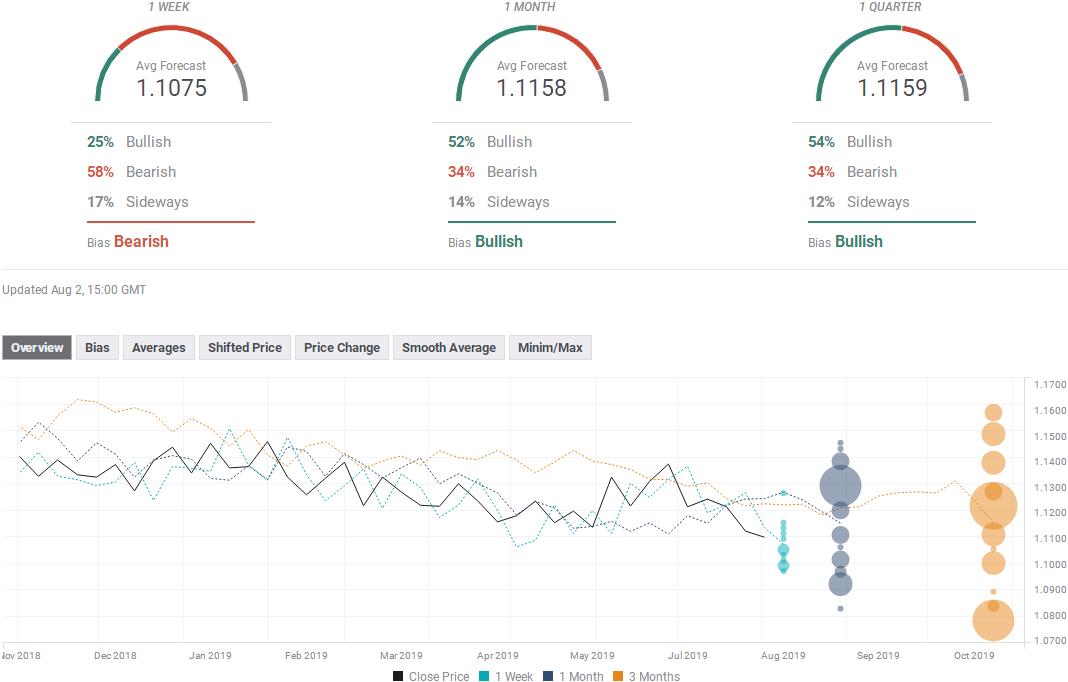Toggle the Close Price legend series

coord(431,676)
